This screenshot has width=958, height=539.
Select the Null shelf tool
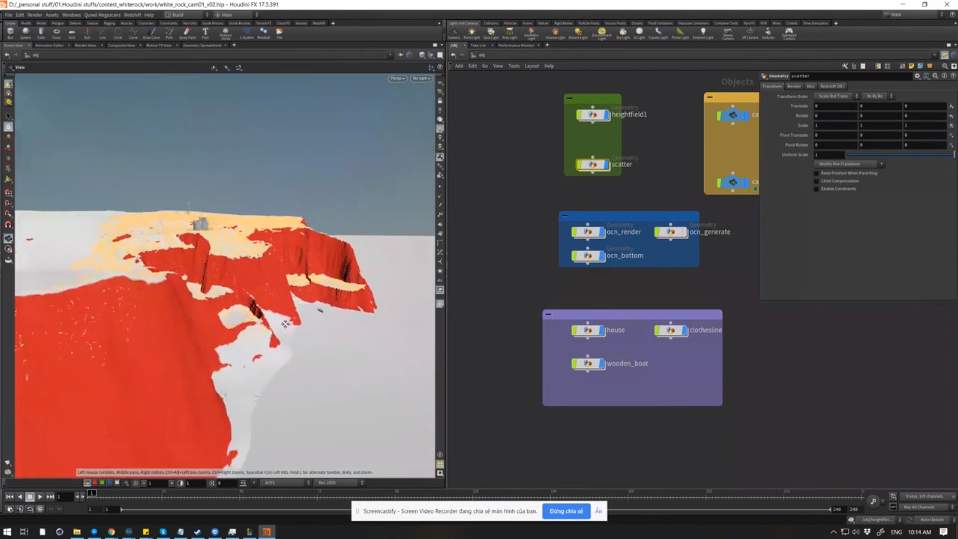87,33
